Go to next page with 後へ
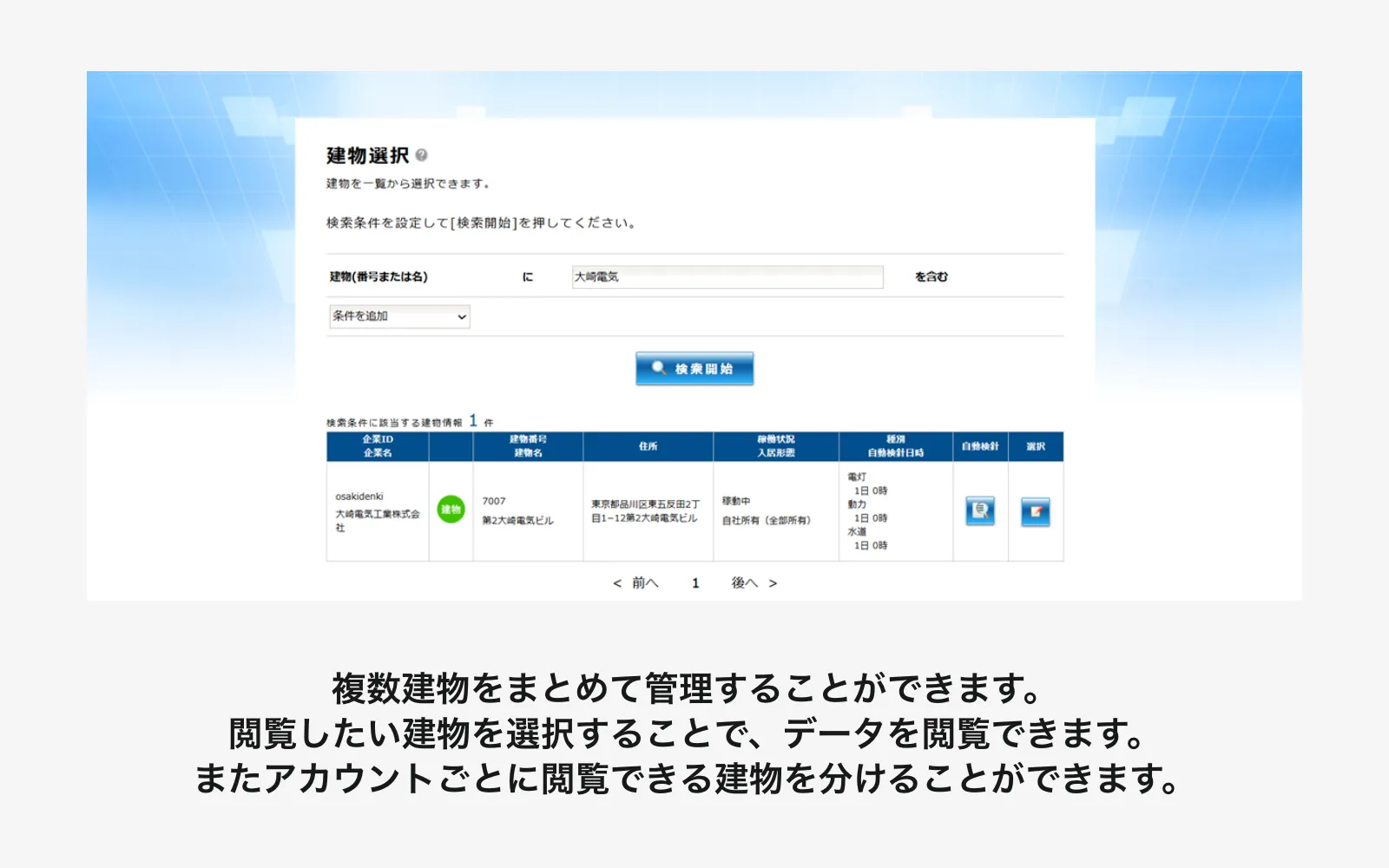 [x=753, y=583]
